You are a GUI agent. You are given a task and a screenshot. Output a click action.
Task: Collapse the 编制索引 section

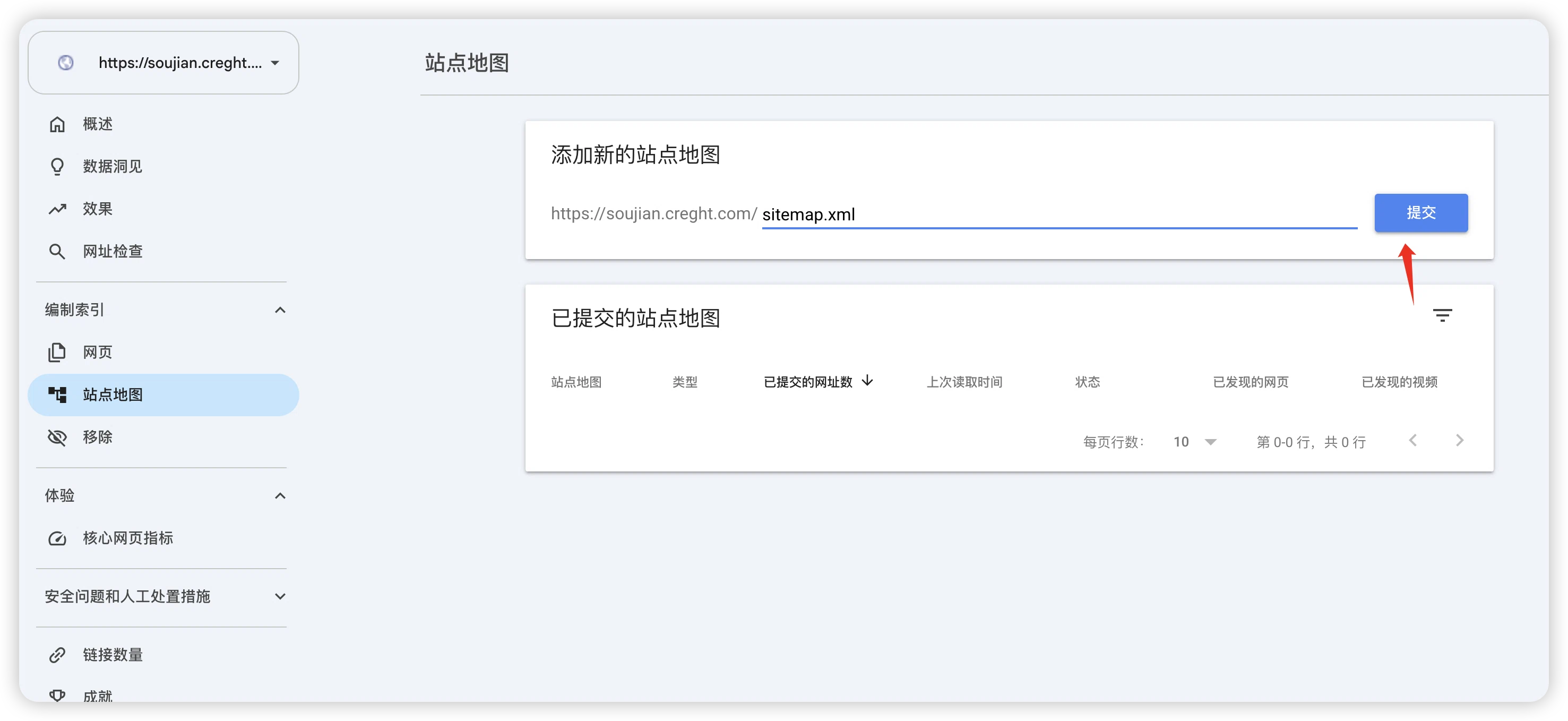tap(280, 310)
